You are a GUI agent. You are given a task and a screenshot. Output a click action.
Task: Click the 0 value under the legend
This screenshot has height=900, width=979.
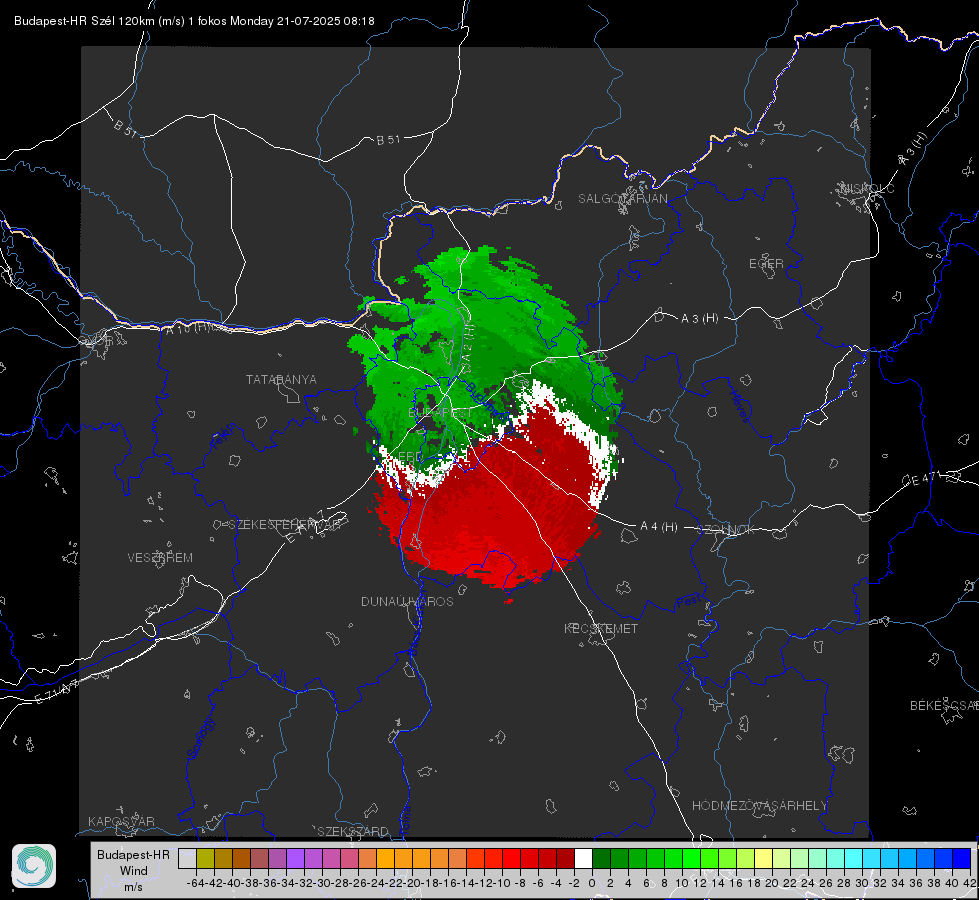[593, 883]
